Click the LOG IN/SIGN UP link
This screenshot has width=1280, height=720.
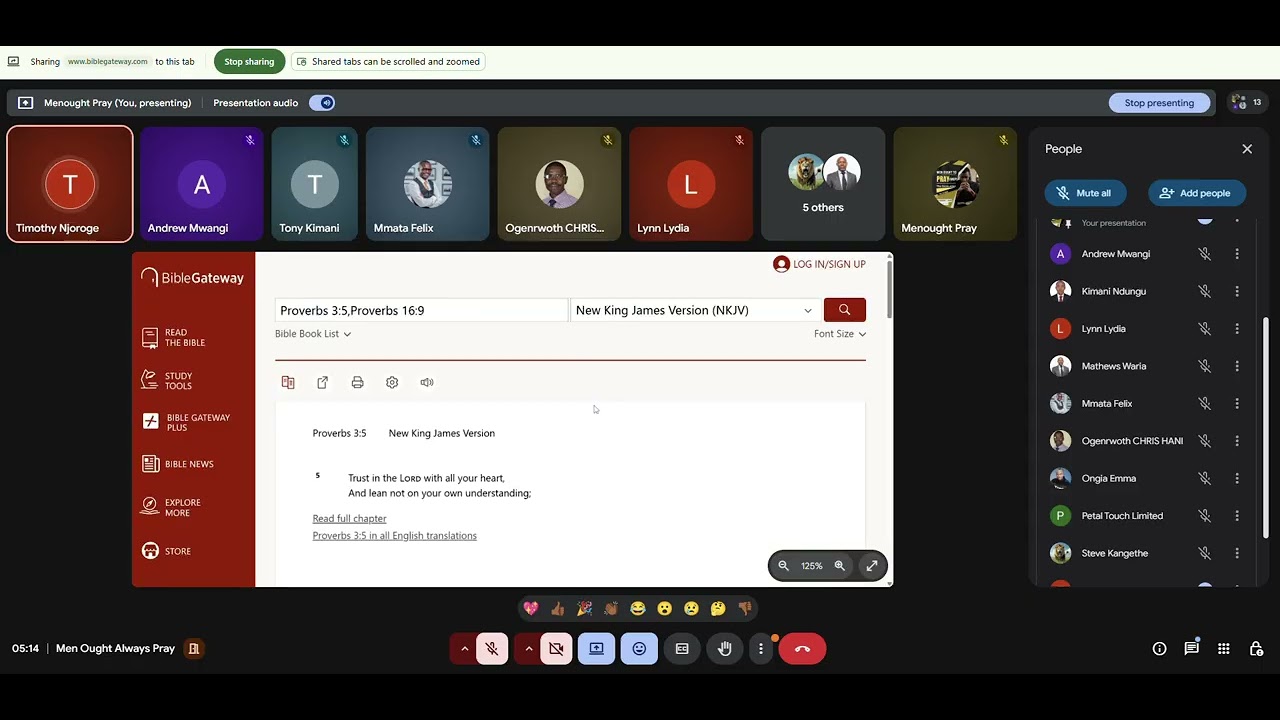820,264
